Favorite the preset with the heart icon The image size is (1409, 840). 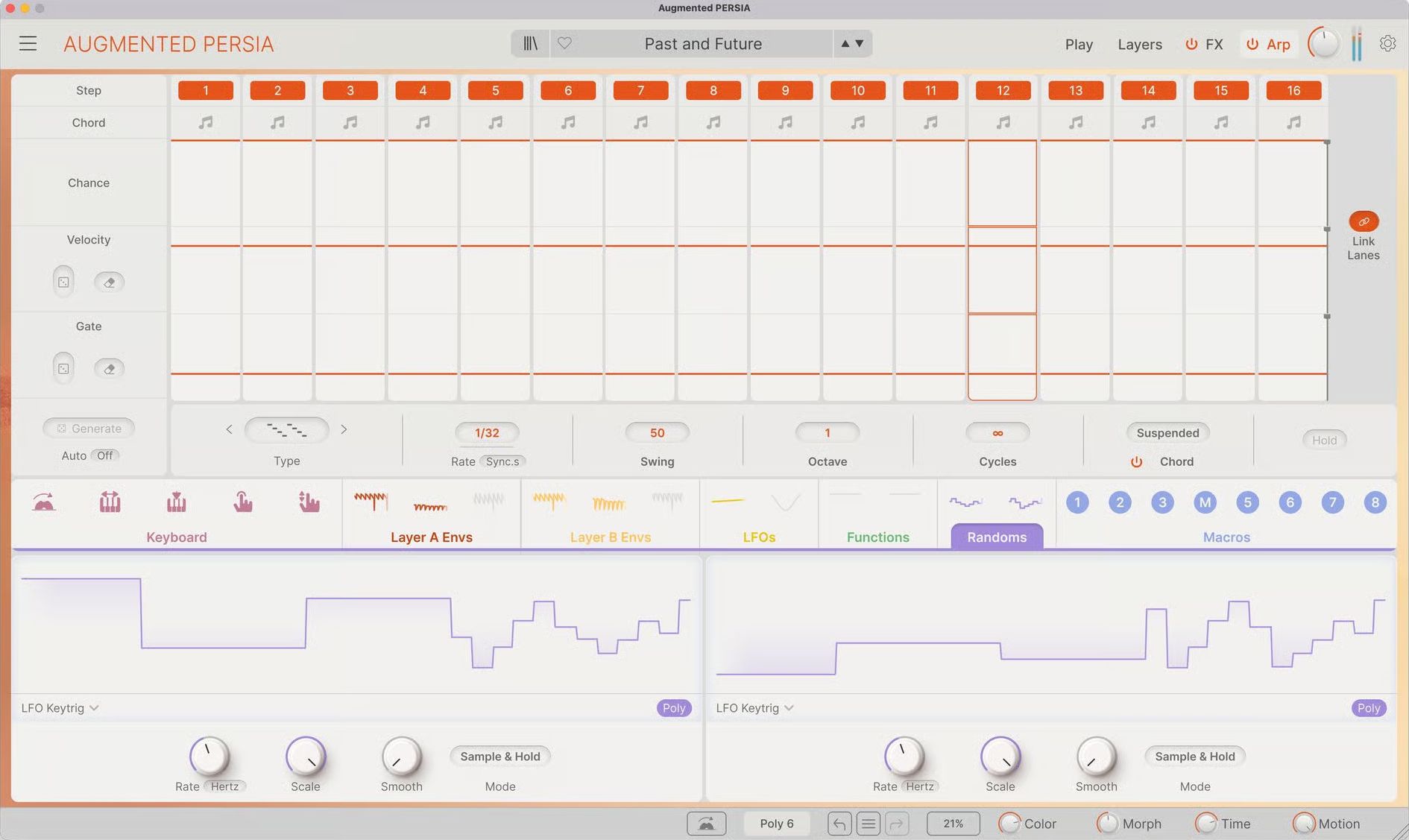pos(564,44)
